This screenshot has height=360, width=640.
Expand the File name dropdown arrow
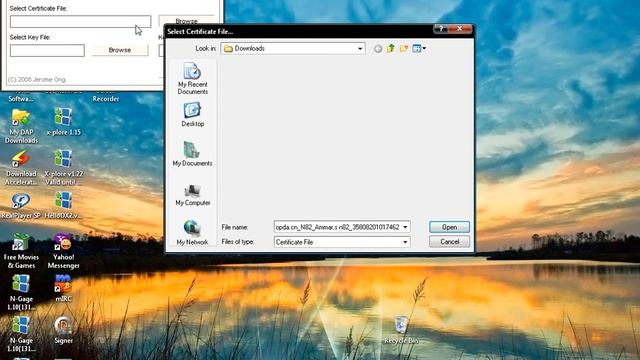point(405,227)
